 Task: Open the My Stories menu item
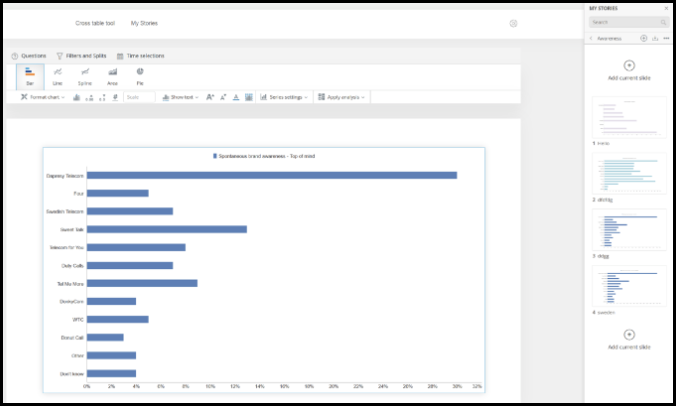point(144,23)
